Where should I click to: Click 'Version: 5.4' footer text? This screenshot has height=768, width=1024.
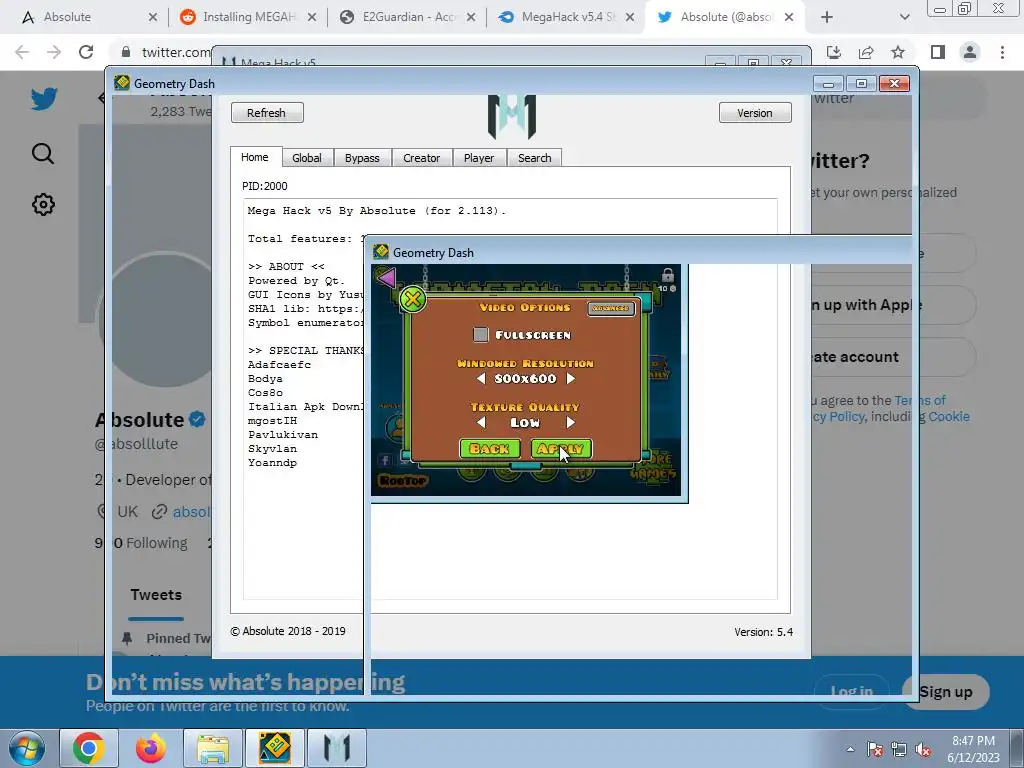(763, 632)
